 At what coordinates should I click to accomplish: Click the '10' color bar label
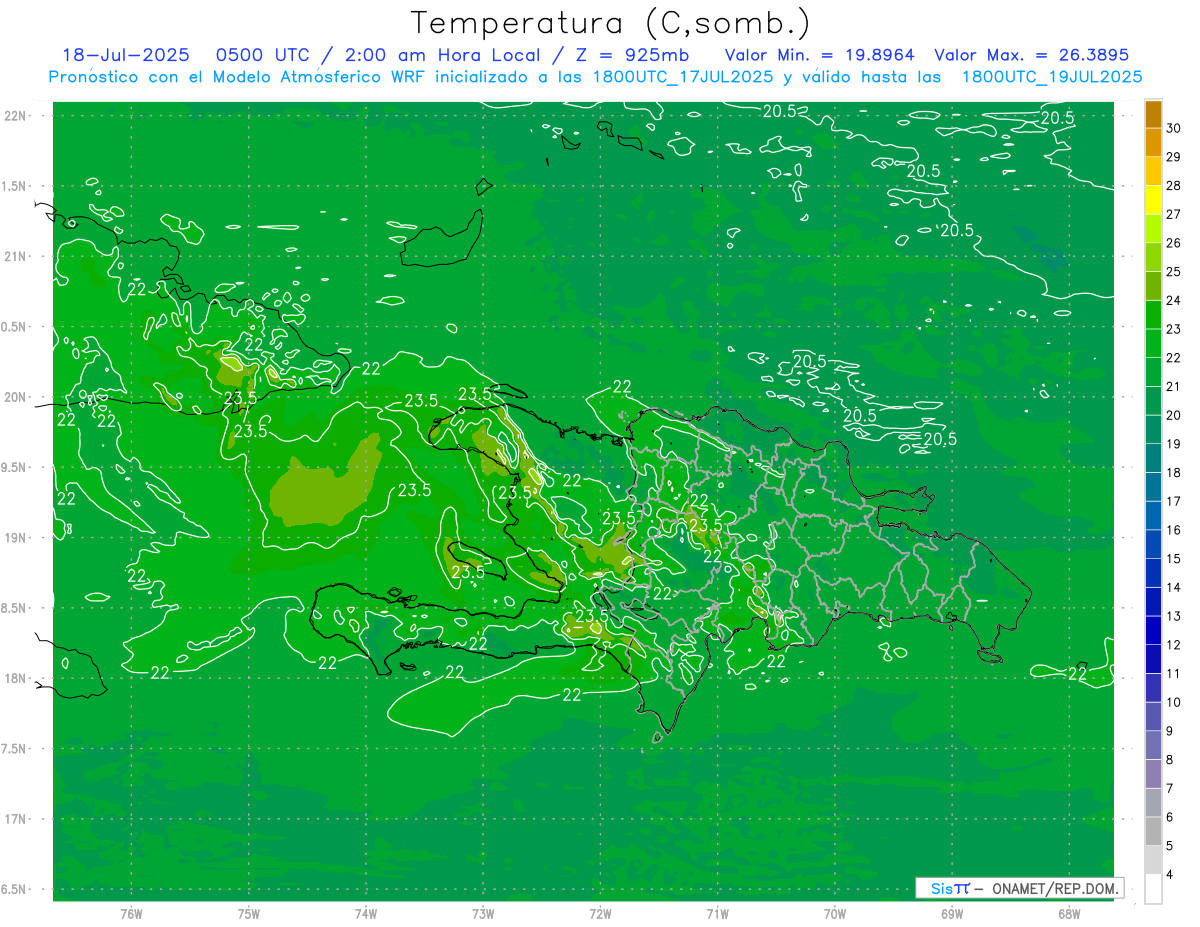click(x=1174, y=702)
